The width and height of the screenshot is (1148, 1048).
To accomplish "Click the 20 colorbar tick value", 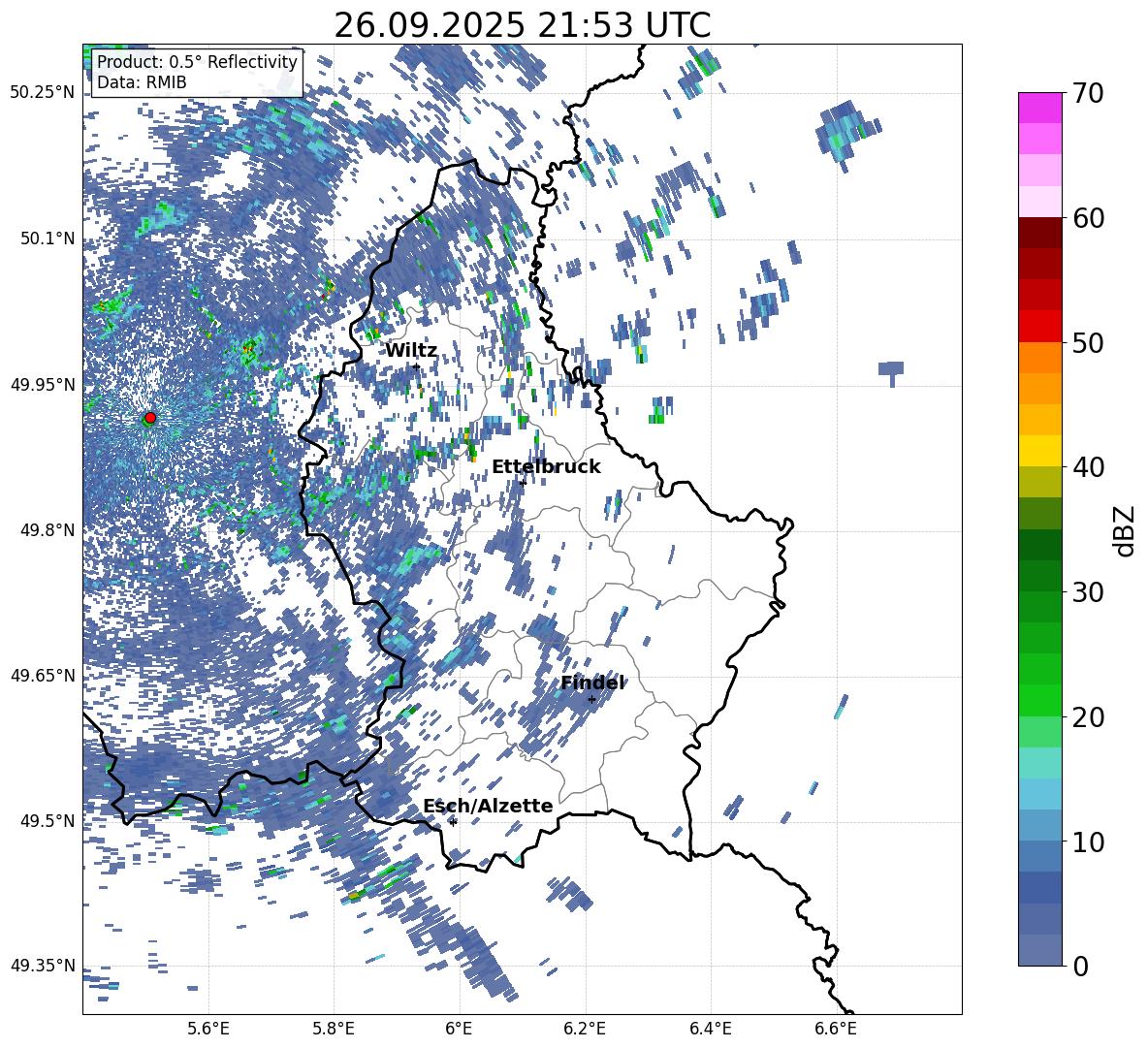I will [x=1088, y=717].
